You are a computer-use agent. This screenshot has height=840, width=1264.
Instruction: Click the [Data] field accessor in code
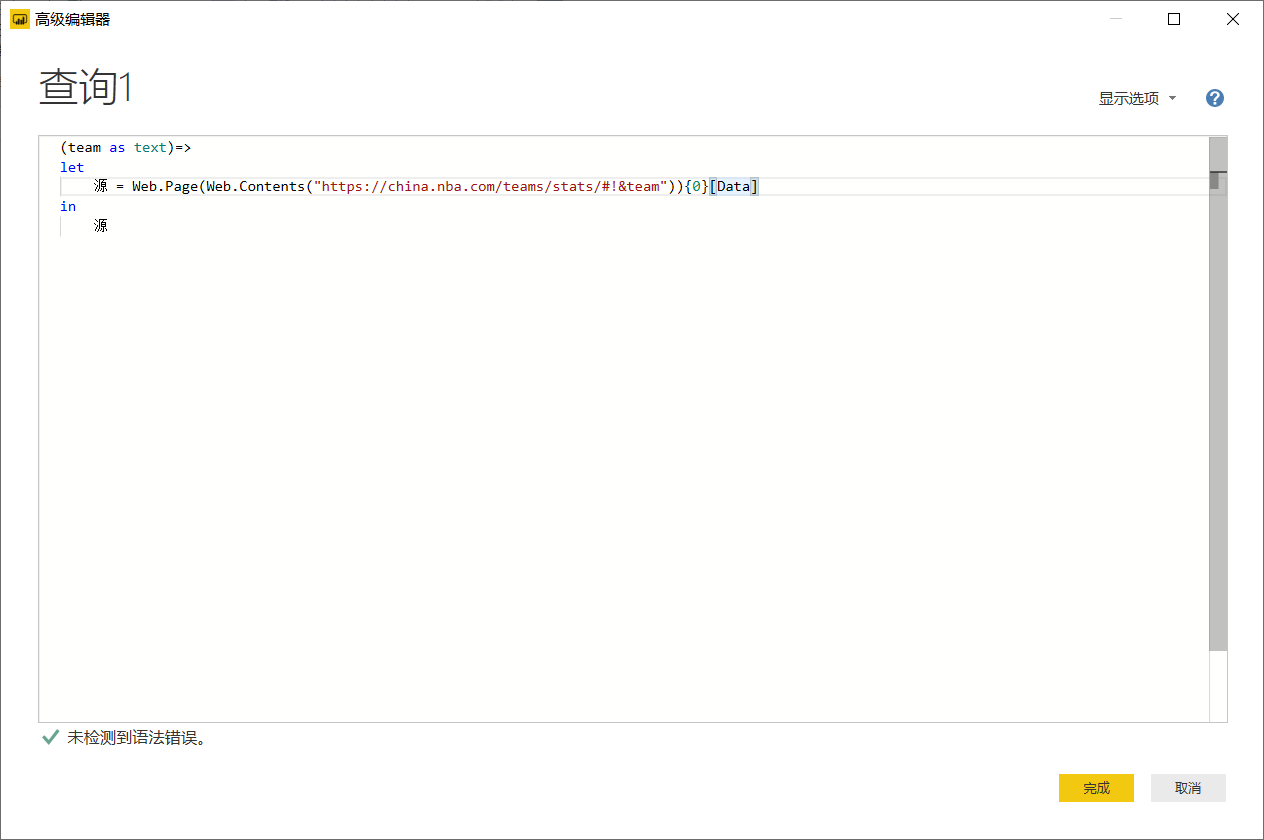pos(733,186)
